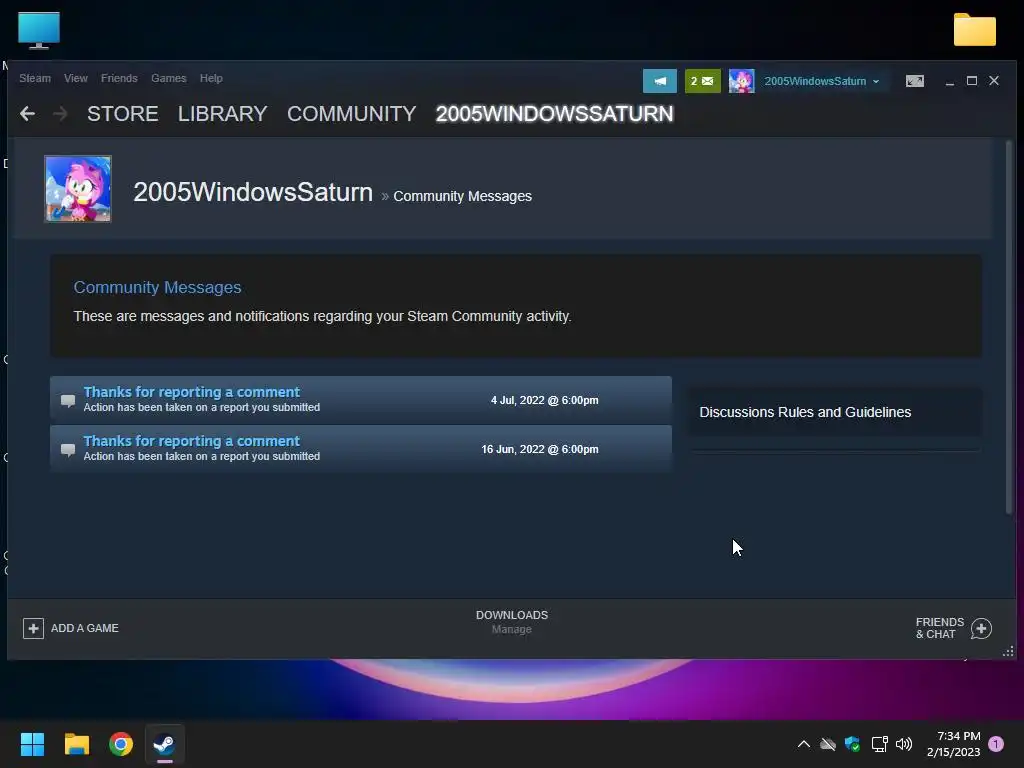This screenshot has height=768, width=1024.
Task: Go forward with the right arrow
Action: pyautogui.click(x=60, y=114)
